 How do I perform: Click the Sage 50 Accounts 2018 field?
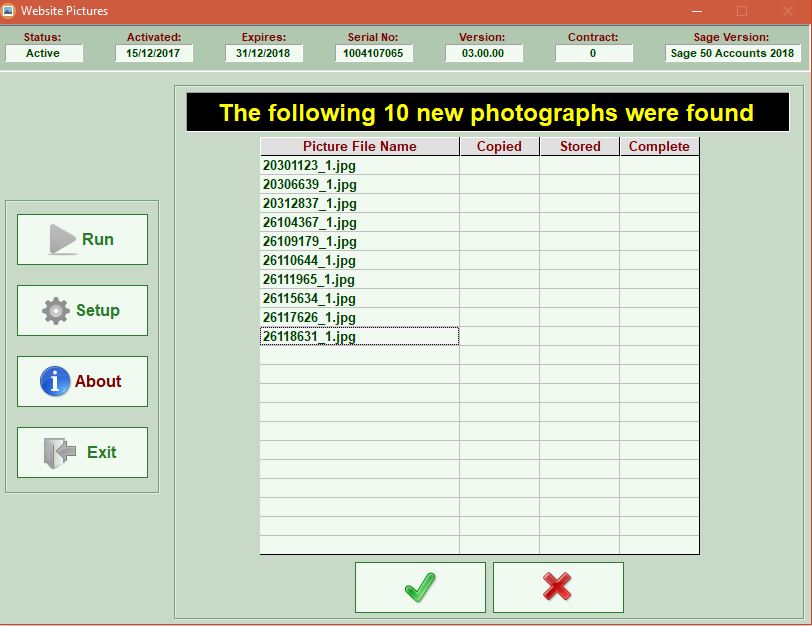click(733, 53)
